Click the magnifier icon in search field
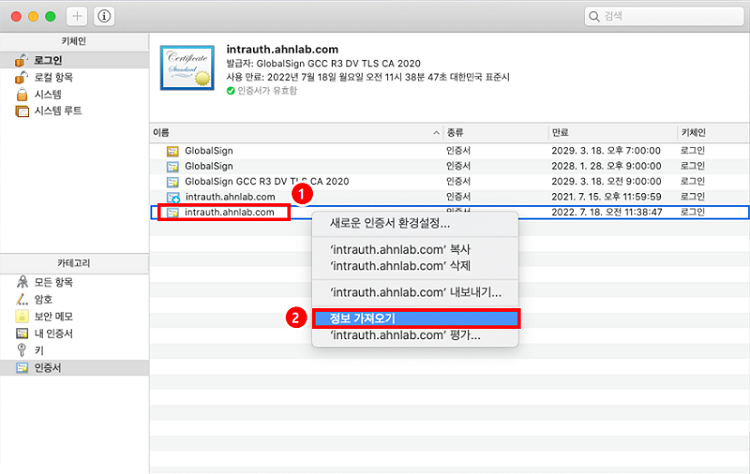The image size is (750, 474). tap(594, 17)
